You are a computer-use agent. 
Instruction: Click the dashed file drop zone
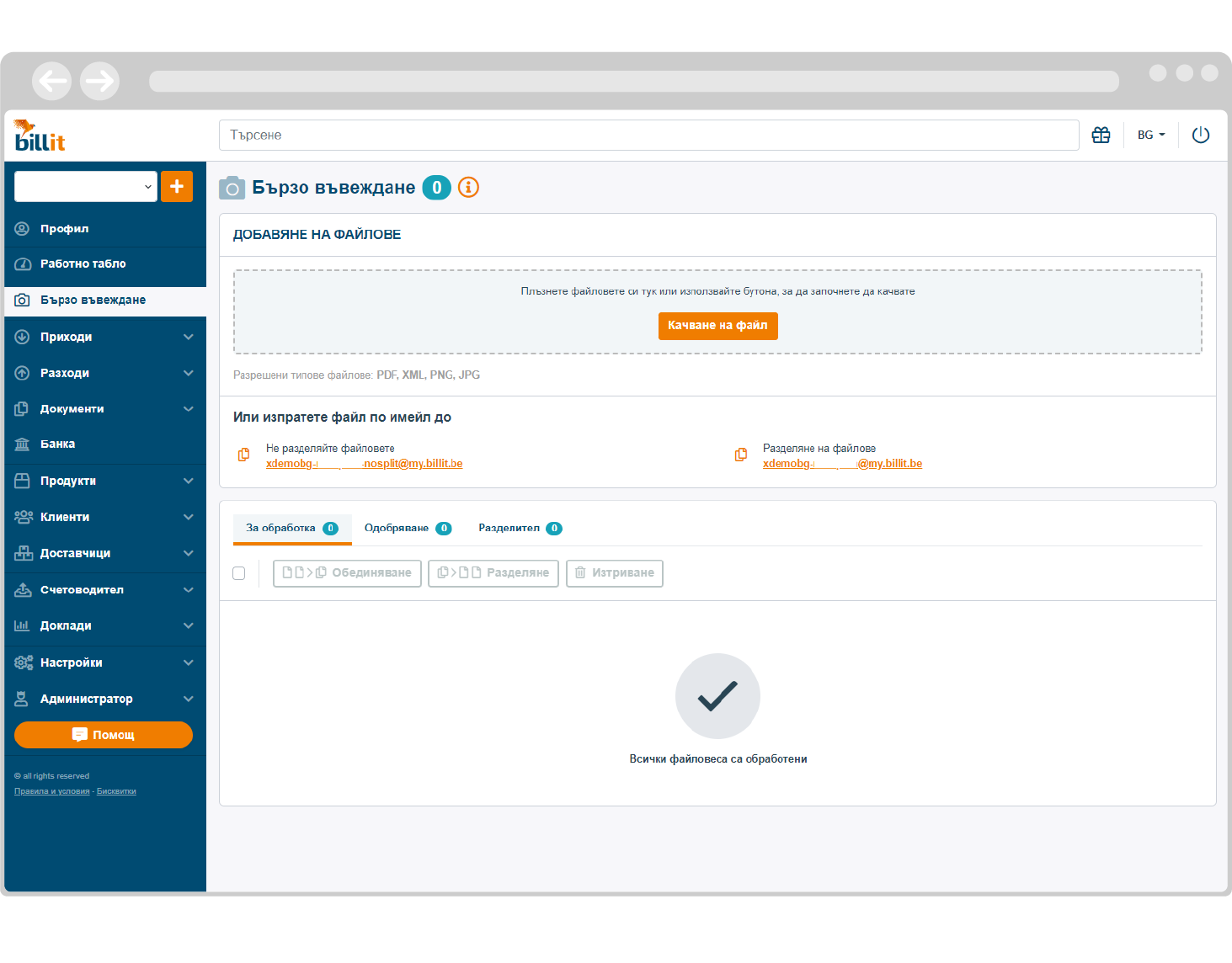click(x=717, y=311)
